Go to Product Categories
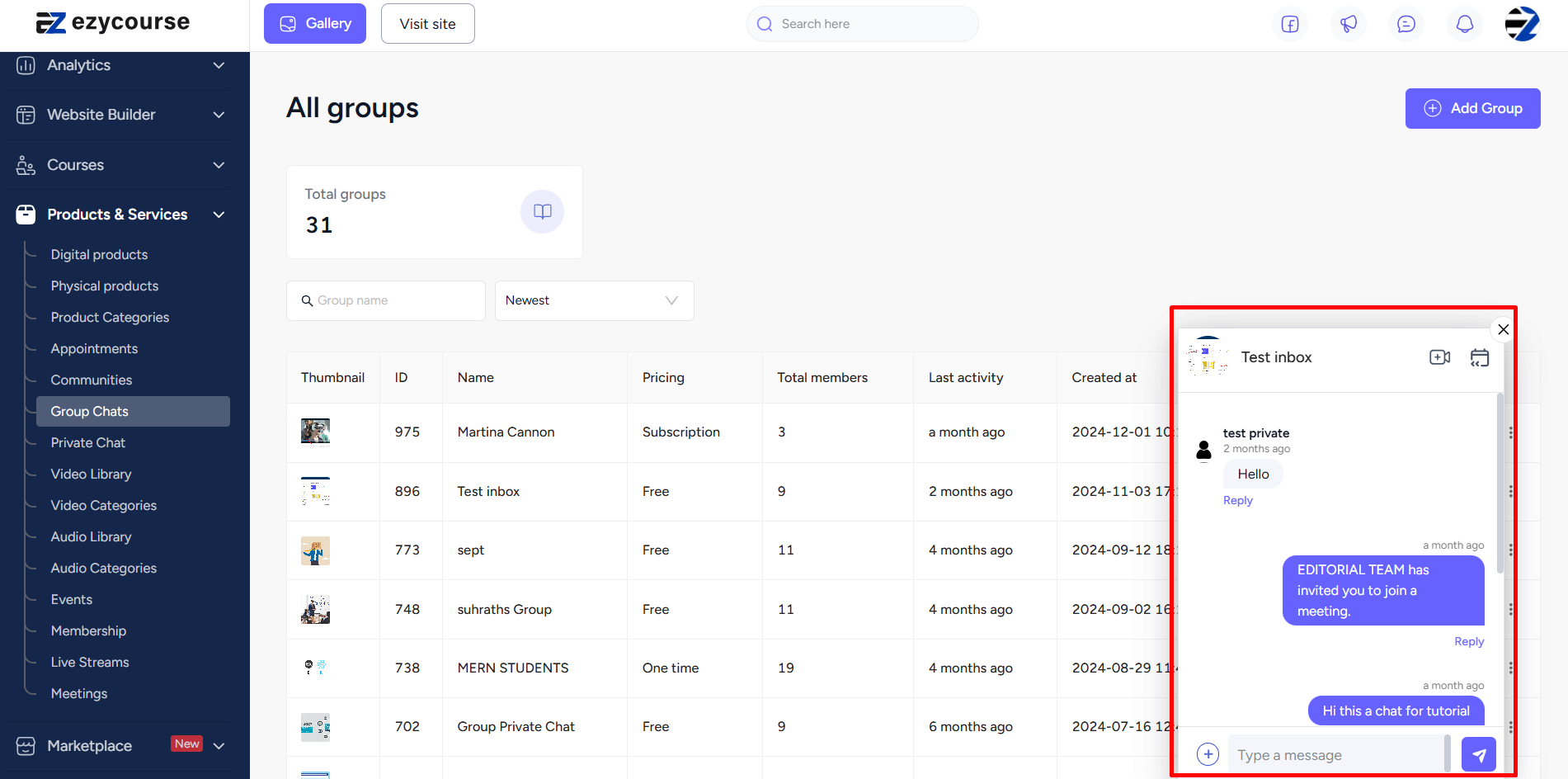Screen dimensions: 1568x779 [110, 318]
